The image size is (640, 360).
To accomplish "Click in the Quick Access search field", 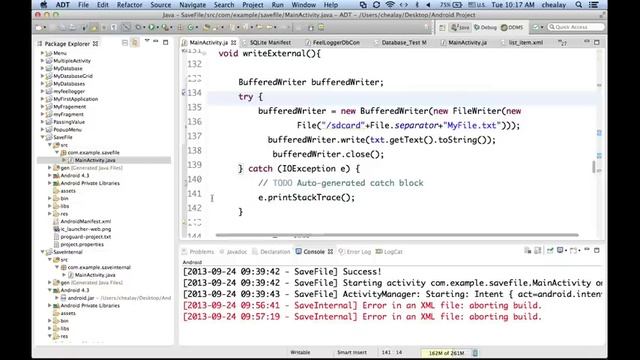I will point(576,27).
